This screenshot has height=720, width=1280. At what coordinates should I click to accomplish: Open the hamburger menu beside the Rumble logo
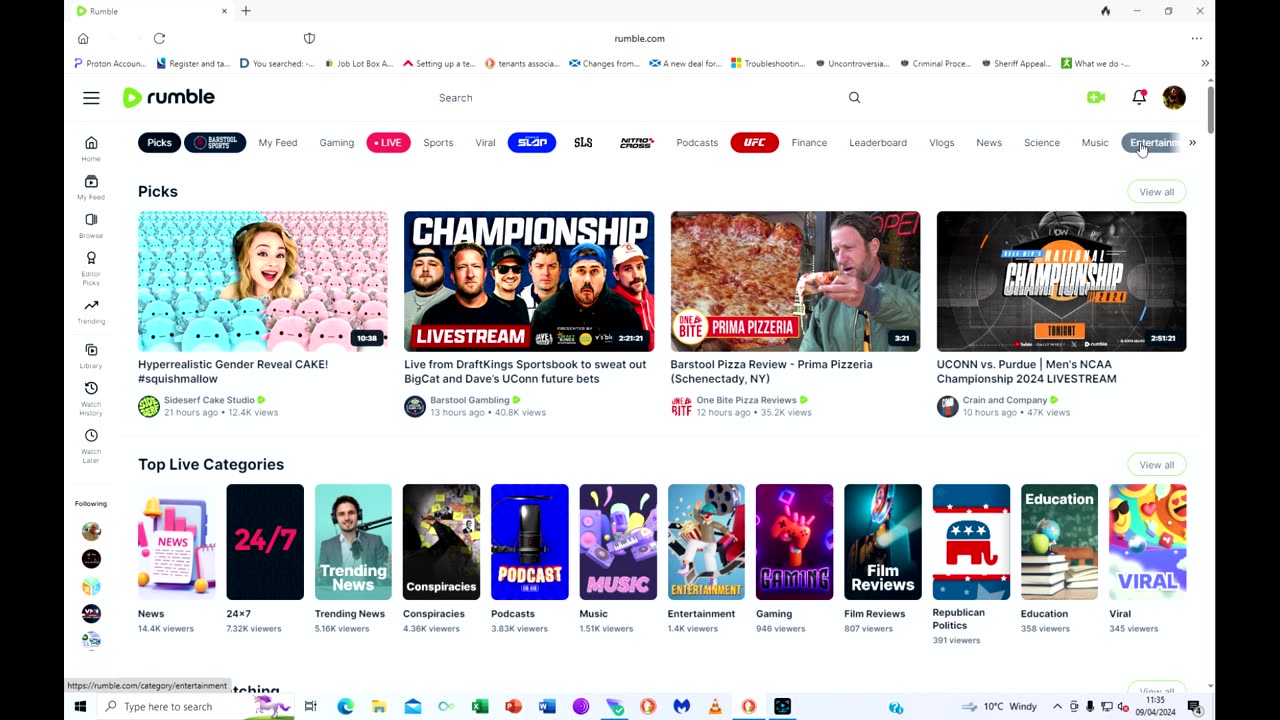tap(91, 98)
